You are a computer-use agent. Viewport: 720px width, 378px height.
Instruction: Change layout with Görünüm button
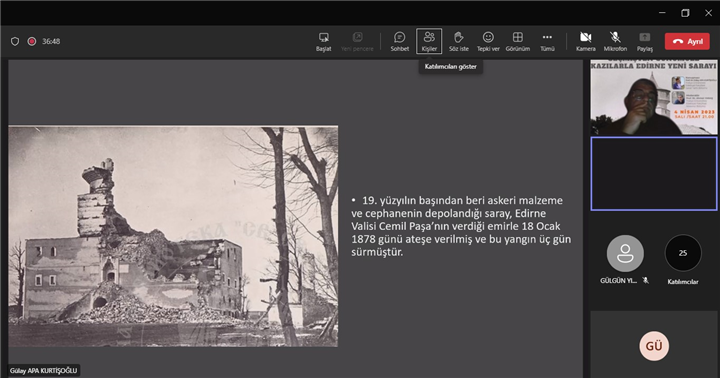[518, 41]
